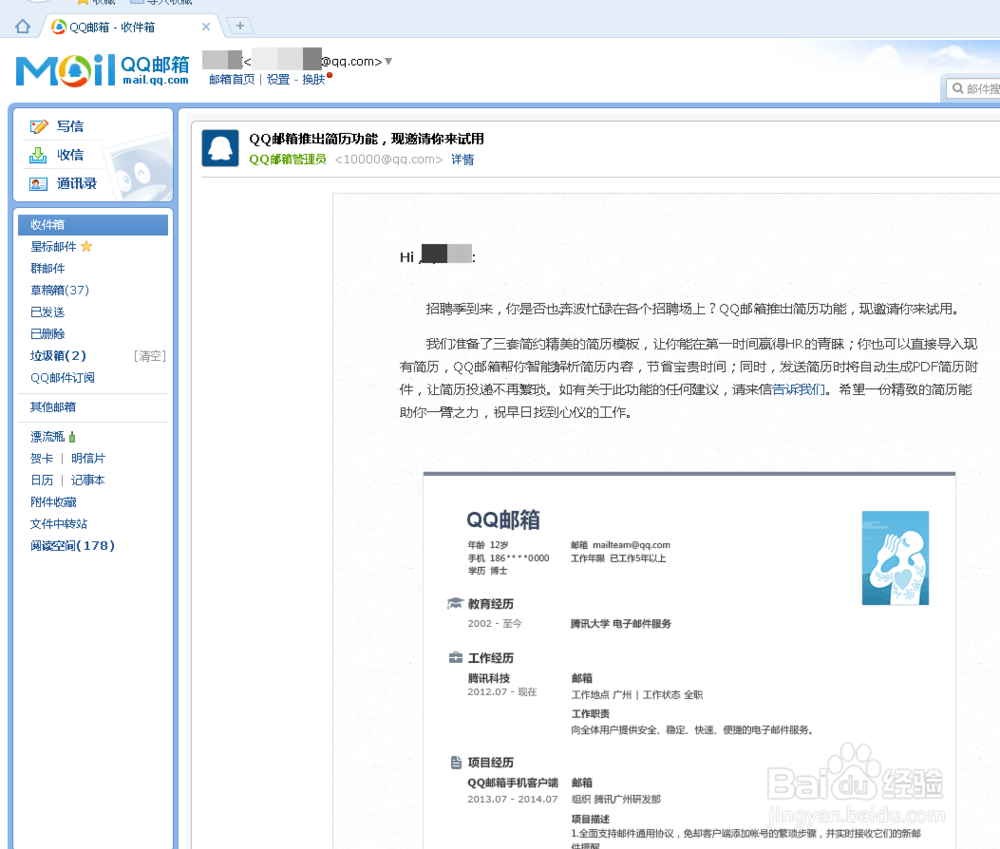Open 已发送 sent folder
This screenshot has height=849, width=1000.
(x=47, y=312)
